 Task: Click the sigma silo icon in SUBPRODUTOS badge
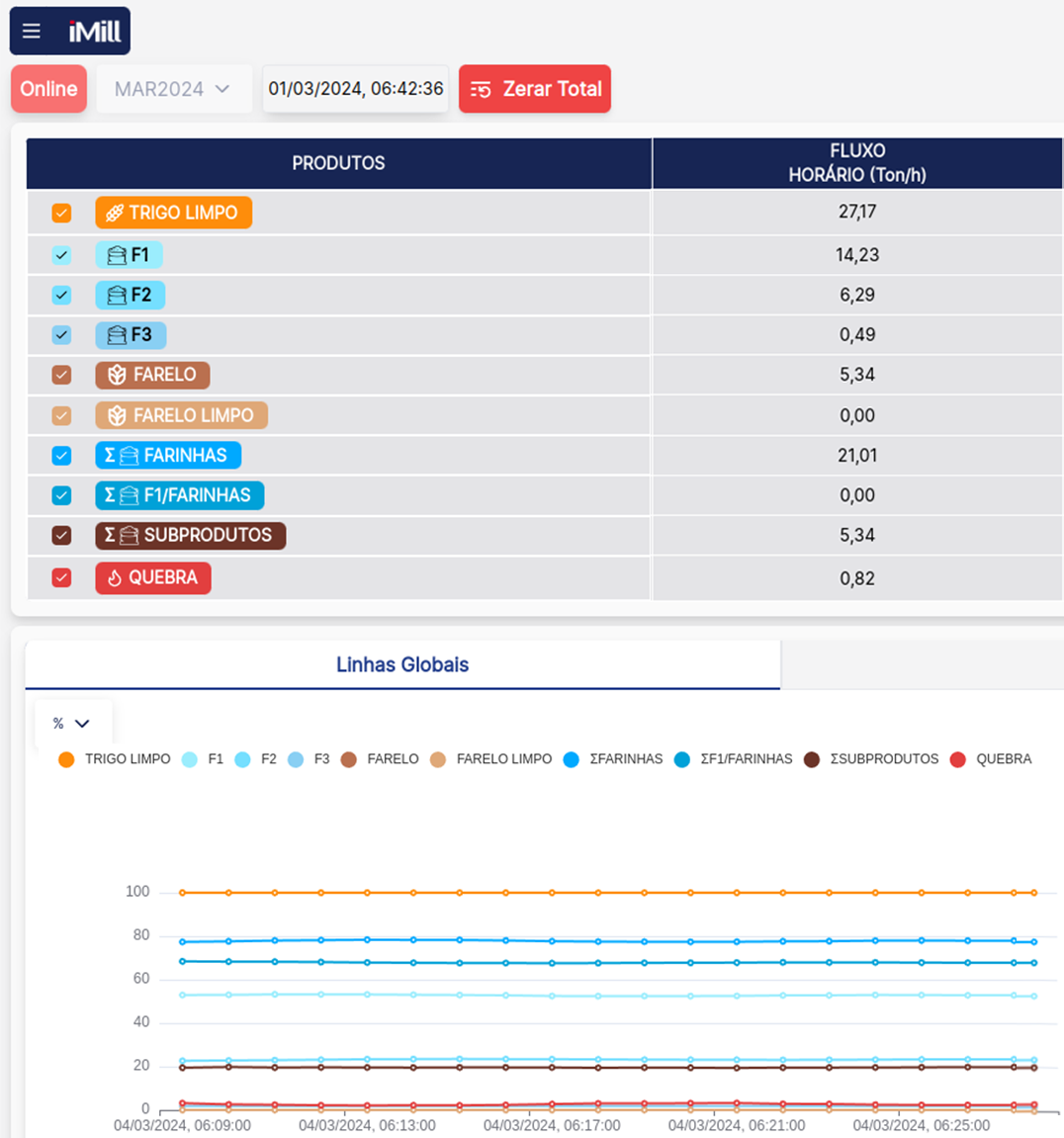[122, 536]
